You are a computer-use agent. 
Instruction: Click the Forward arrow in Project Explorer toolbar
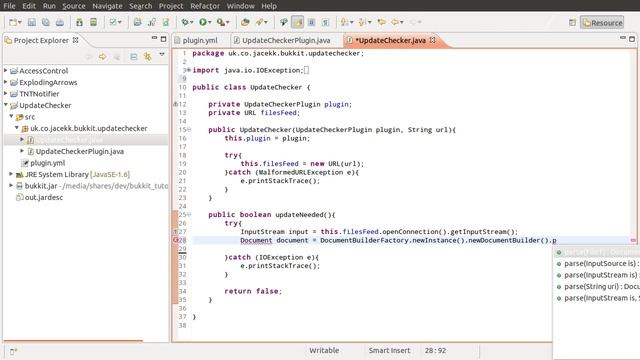[102, 57]
